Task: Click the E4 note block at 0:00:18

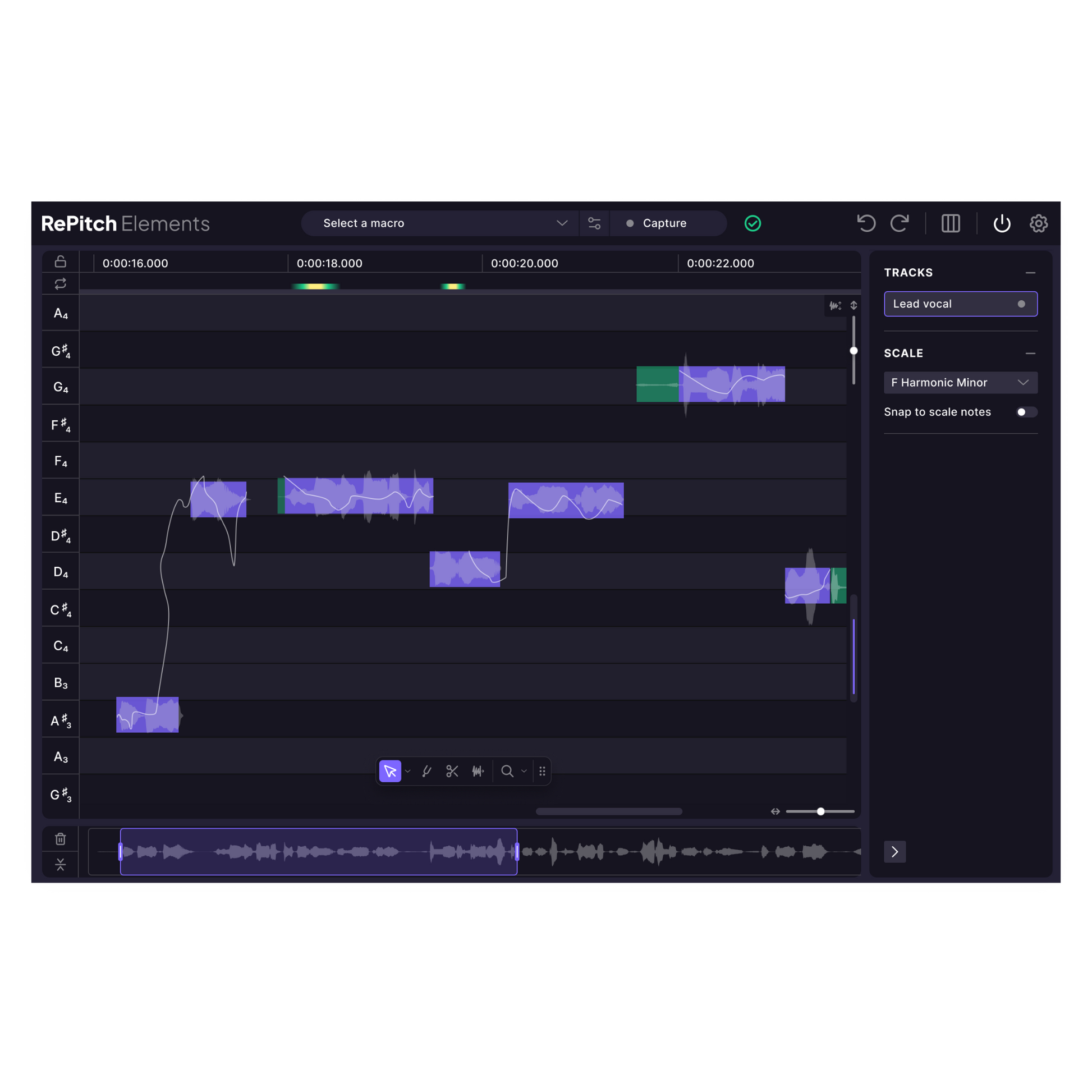Action: (356, 495)
